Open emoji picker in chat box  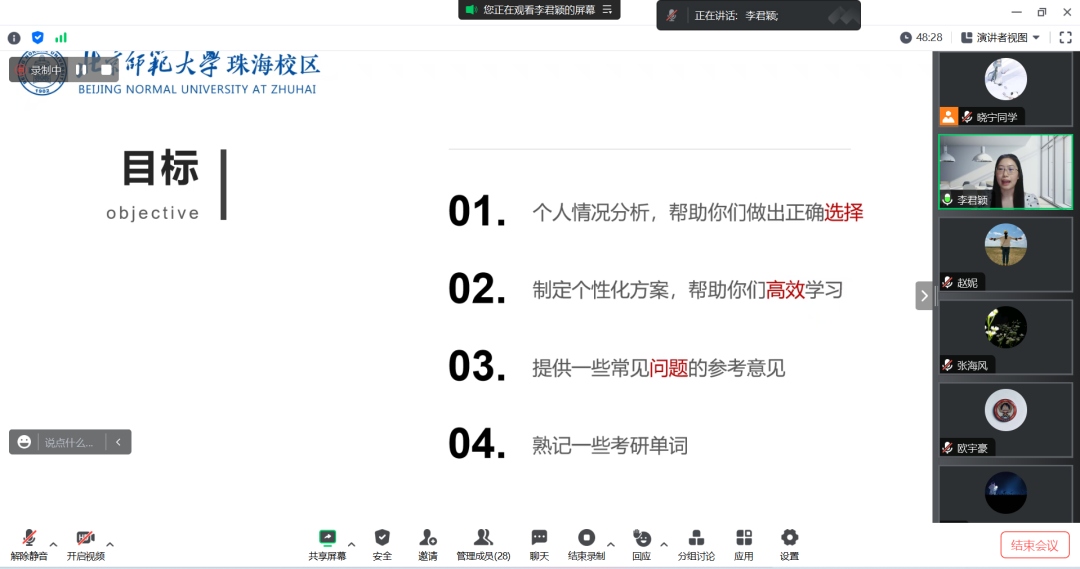pos(24,442)
